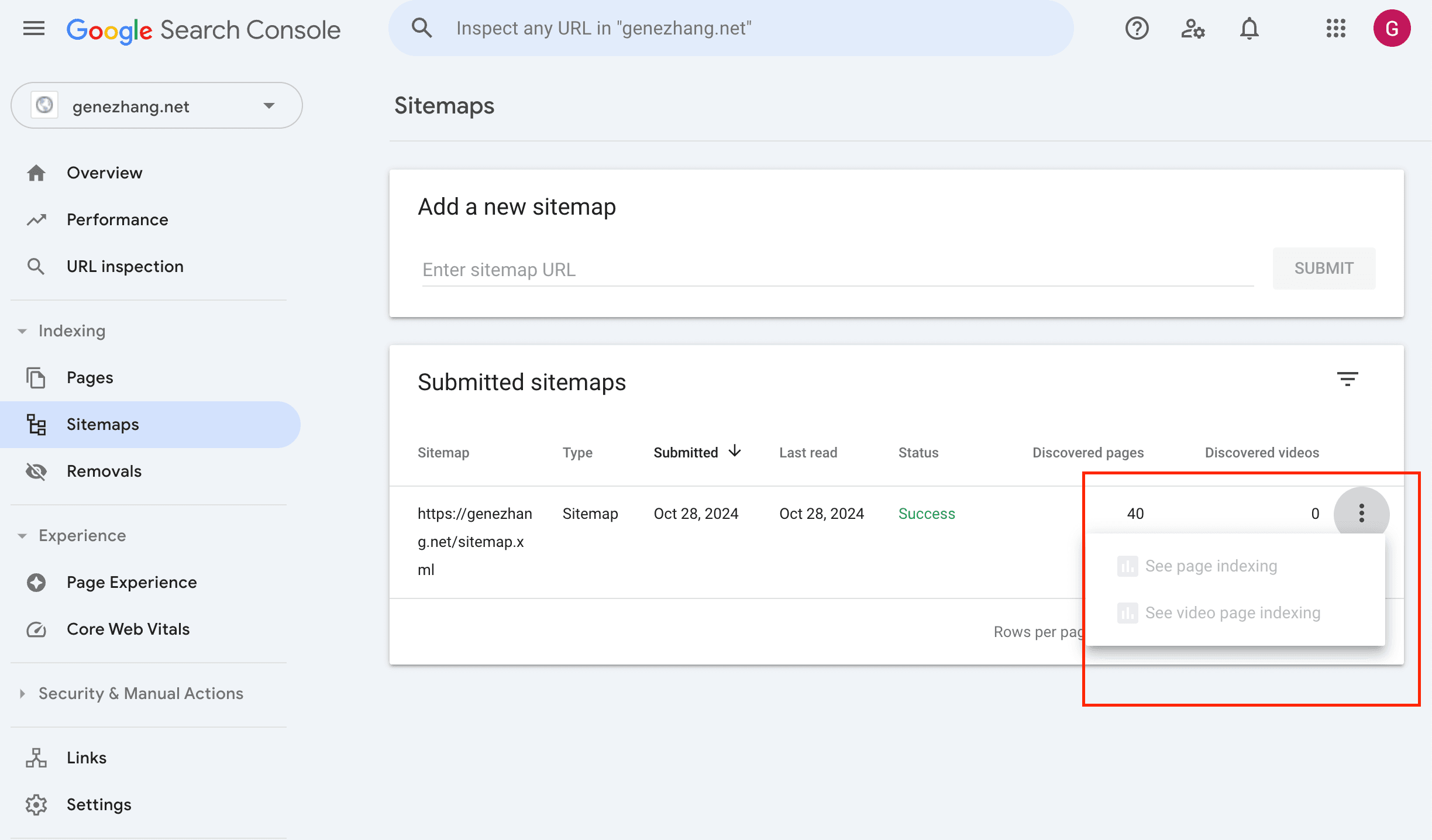Select See video page indexing option
Image resolution: width=1432 pixels, height=840 pixels.
tap(1232, 612)
